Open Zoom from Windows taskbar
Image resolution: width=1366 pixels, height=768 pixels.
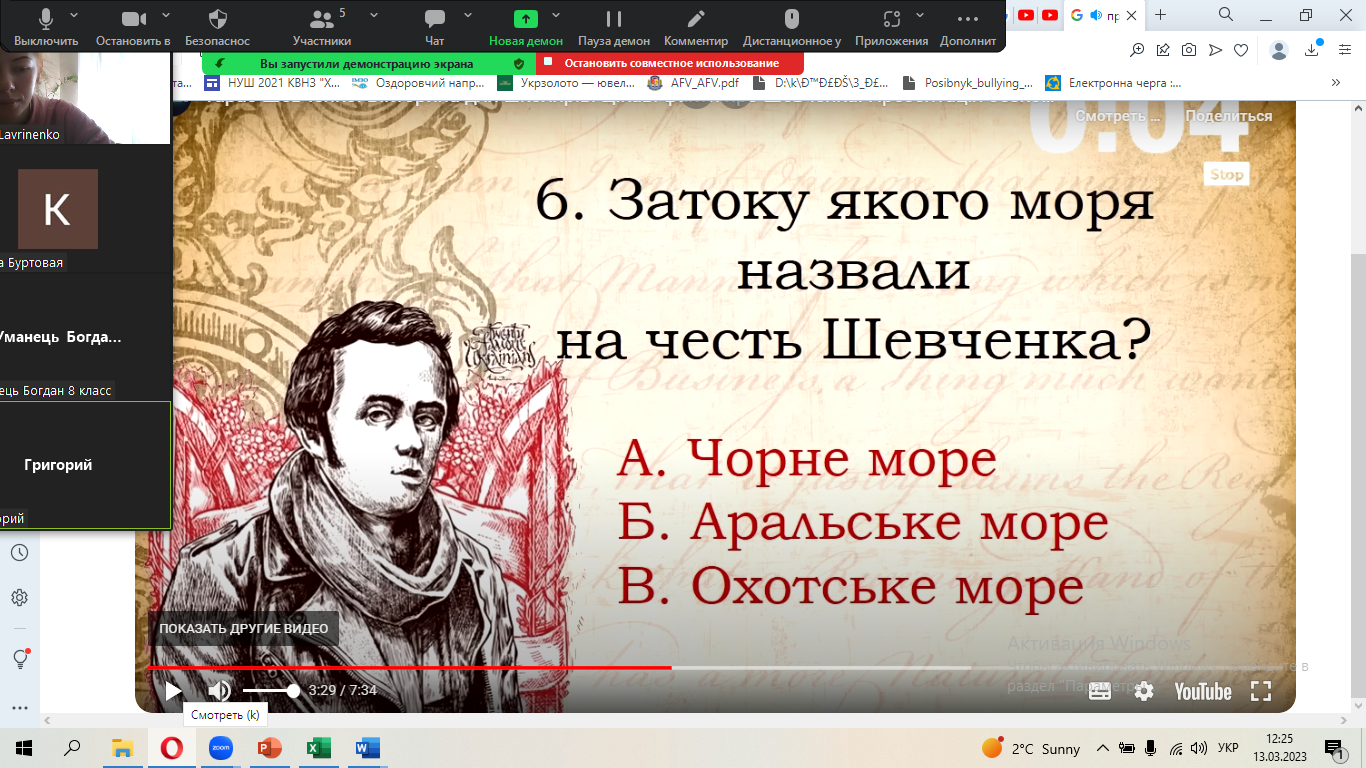pos(221,747)
